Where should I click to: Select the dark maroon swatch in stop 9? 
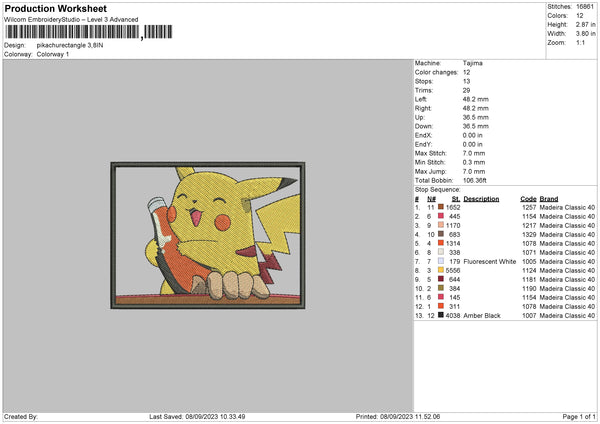click(440, 279)
